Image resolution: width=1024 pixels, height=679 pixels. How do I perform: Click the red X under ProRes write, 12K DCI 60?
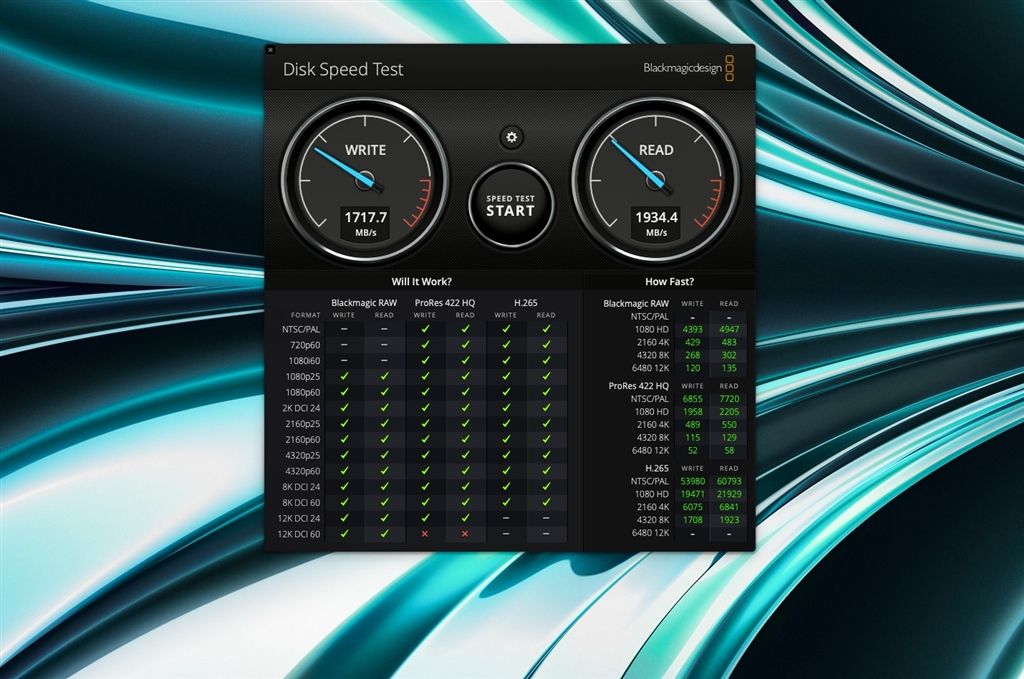pos(425,534)
